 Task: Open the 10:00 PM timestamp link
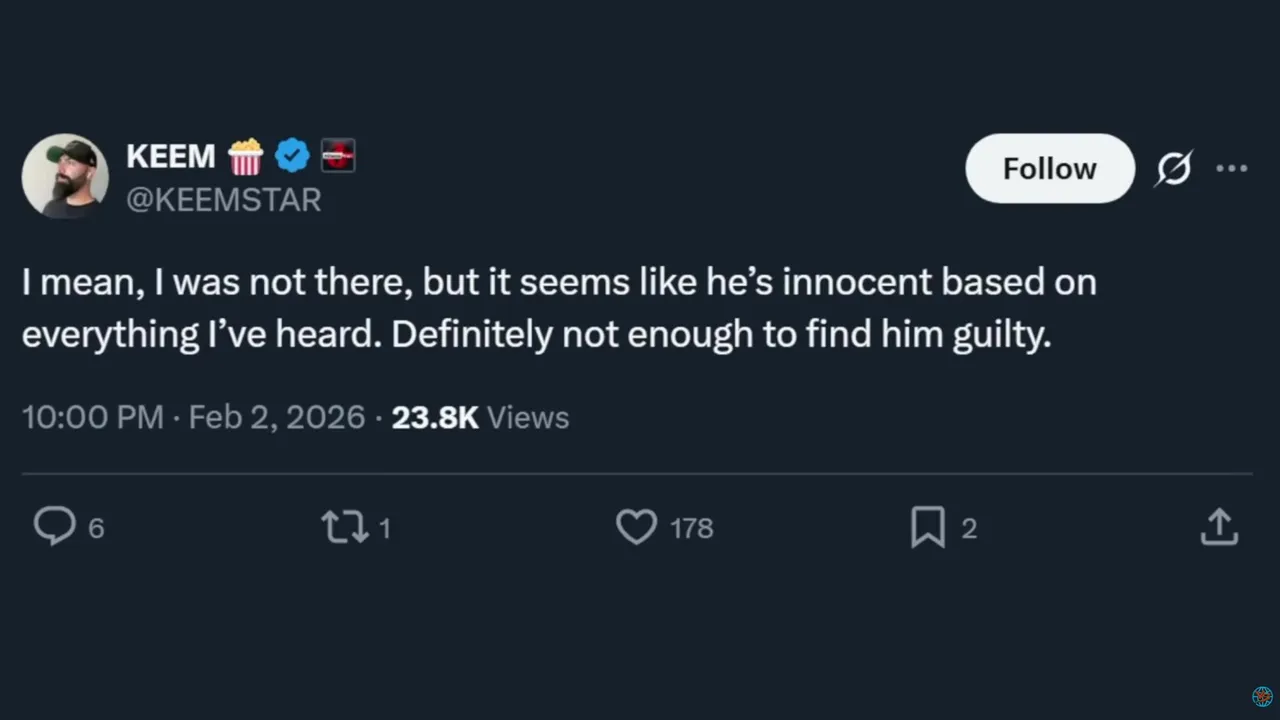click(x=92, y=418)
